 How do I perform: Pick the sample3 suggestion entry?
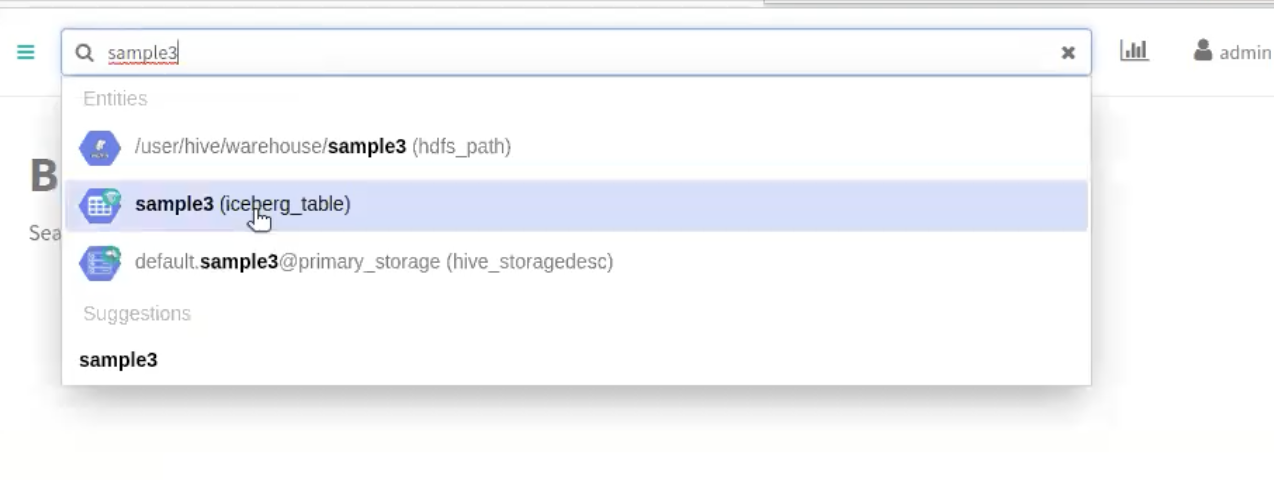pyautogui.click(x=118, y=360)
